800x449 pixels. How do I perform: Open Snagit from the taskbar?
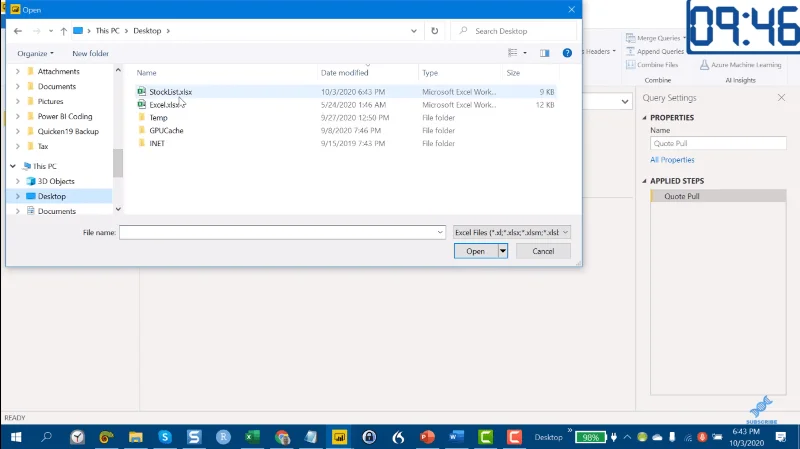click(x=194, y=437)
